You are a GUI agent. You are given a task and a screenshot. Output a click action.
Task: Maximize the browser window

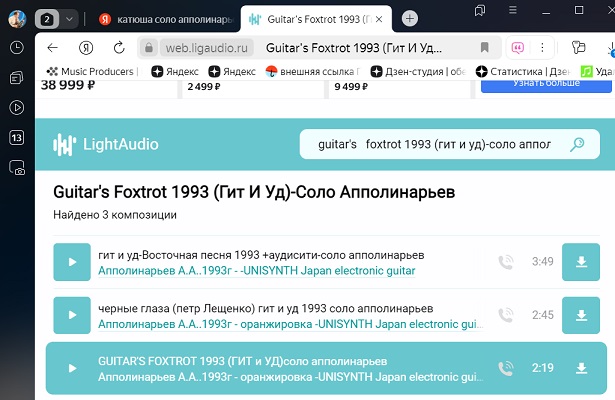(x=579, y=10)
